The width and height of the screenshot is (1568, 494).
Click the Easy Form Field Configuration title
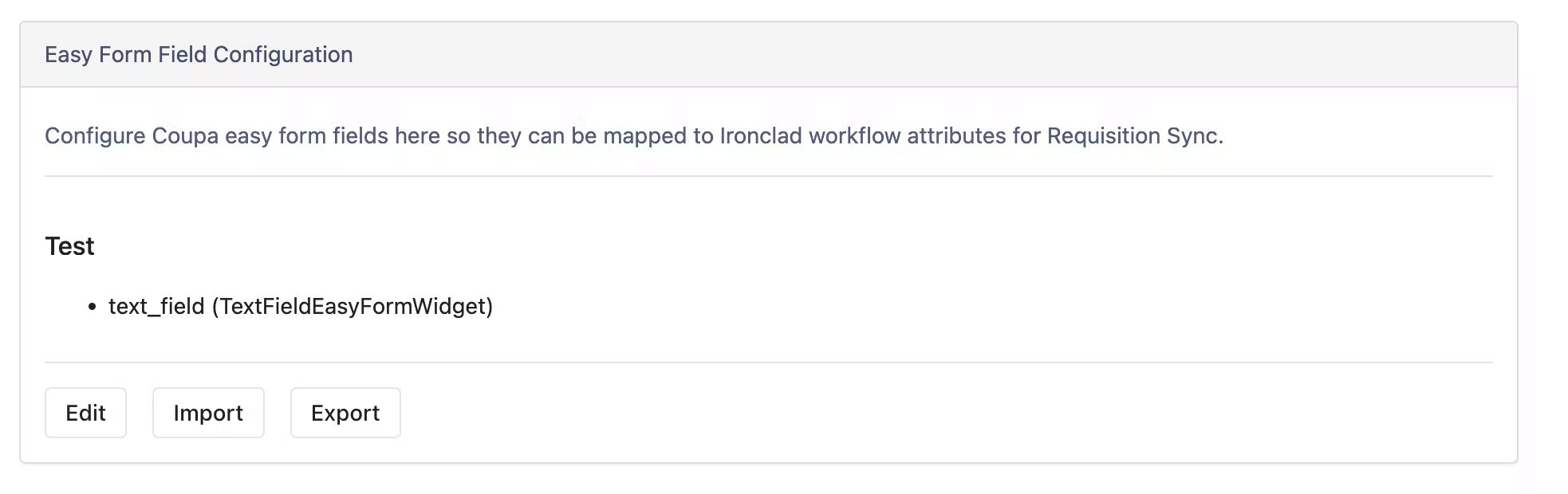point(199,54)
